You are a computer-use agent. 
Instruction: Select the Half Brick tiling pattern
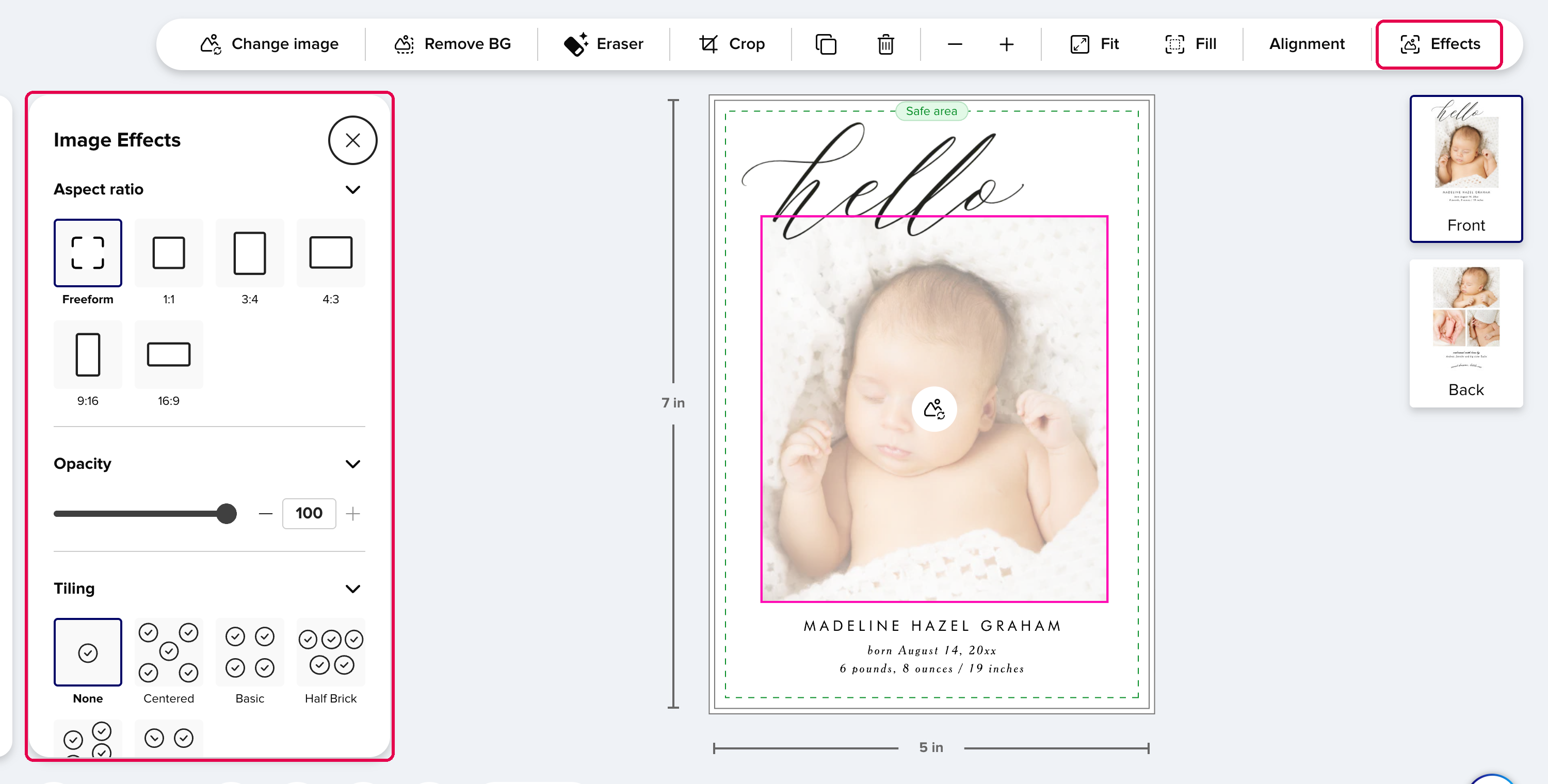click(331, 652)
